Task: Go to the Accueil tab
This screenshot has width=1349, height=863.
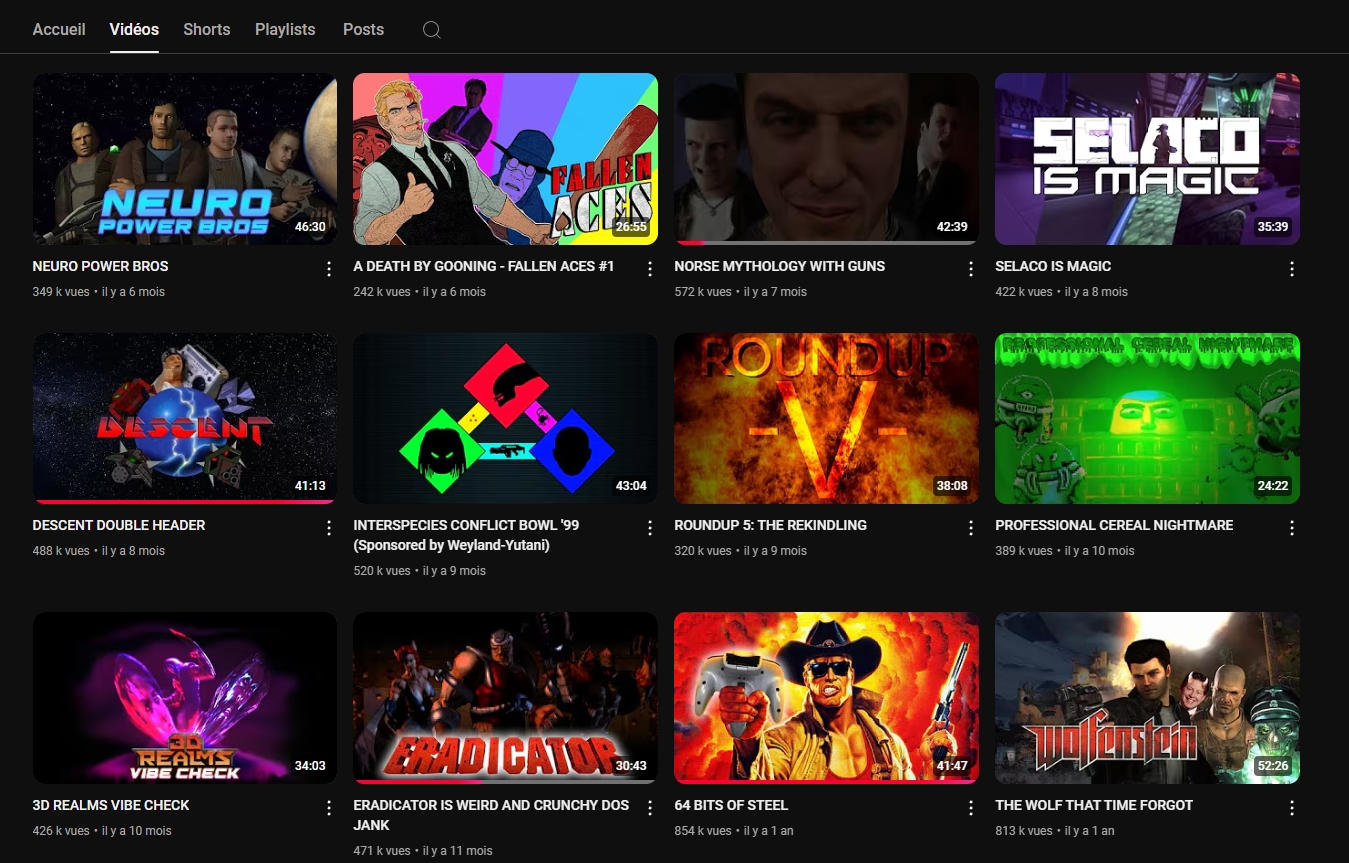Action: [59, 29]
